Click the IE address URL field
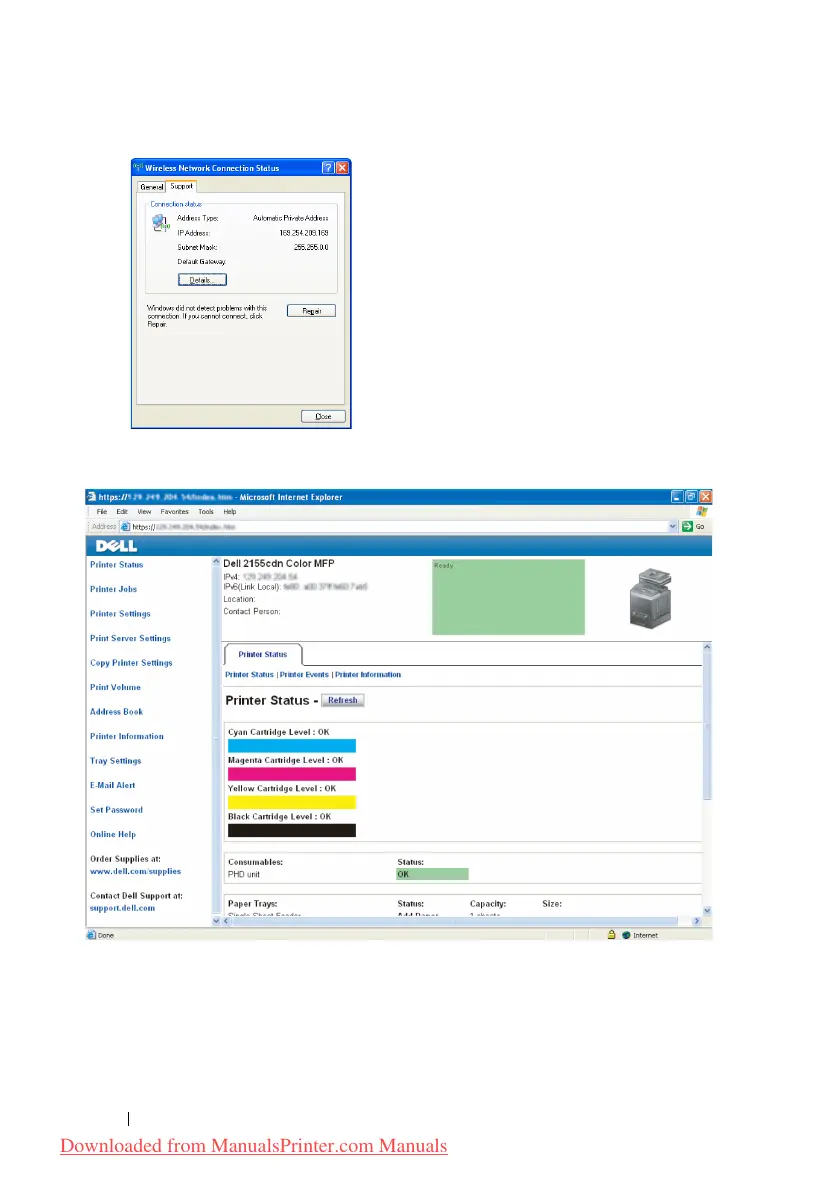The image size is (840, 1192). tap(399, 526)
